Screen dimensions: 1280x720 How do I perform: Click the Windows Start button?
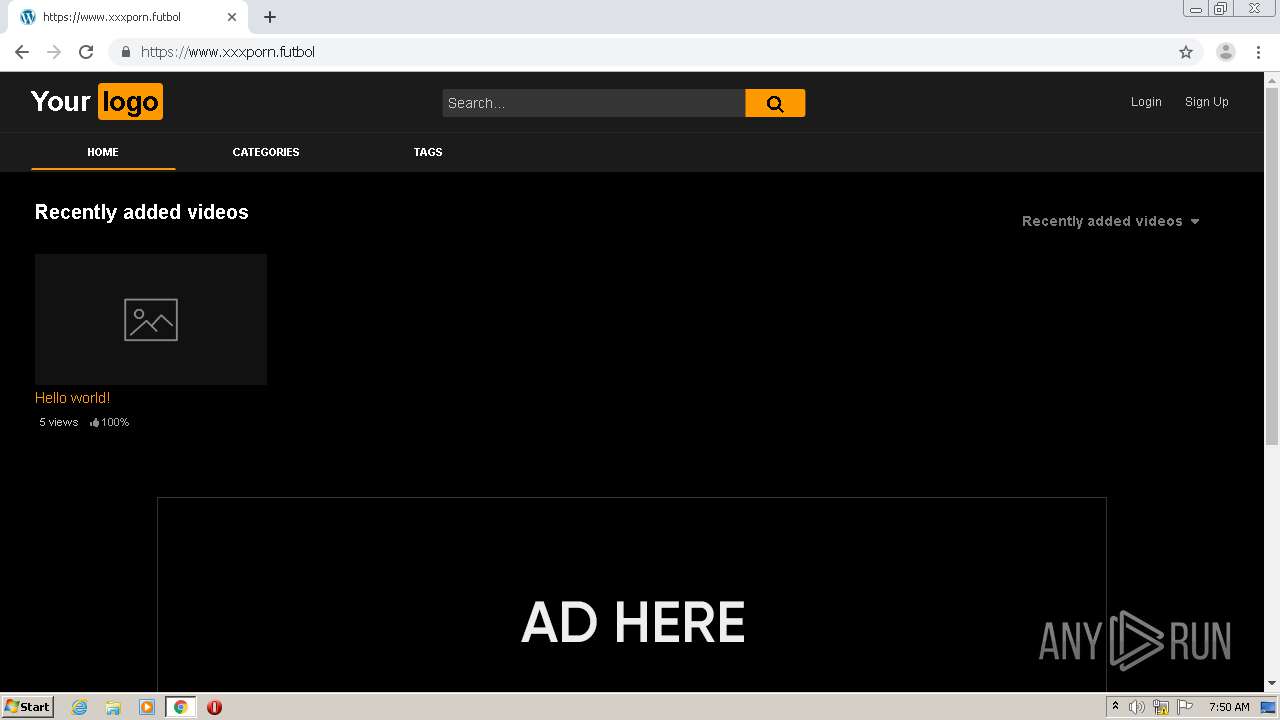(27, 707)
